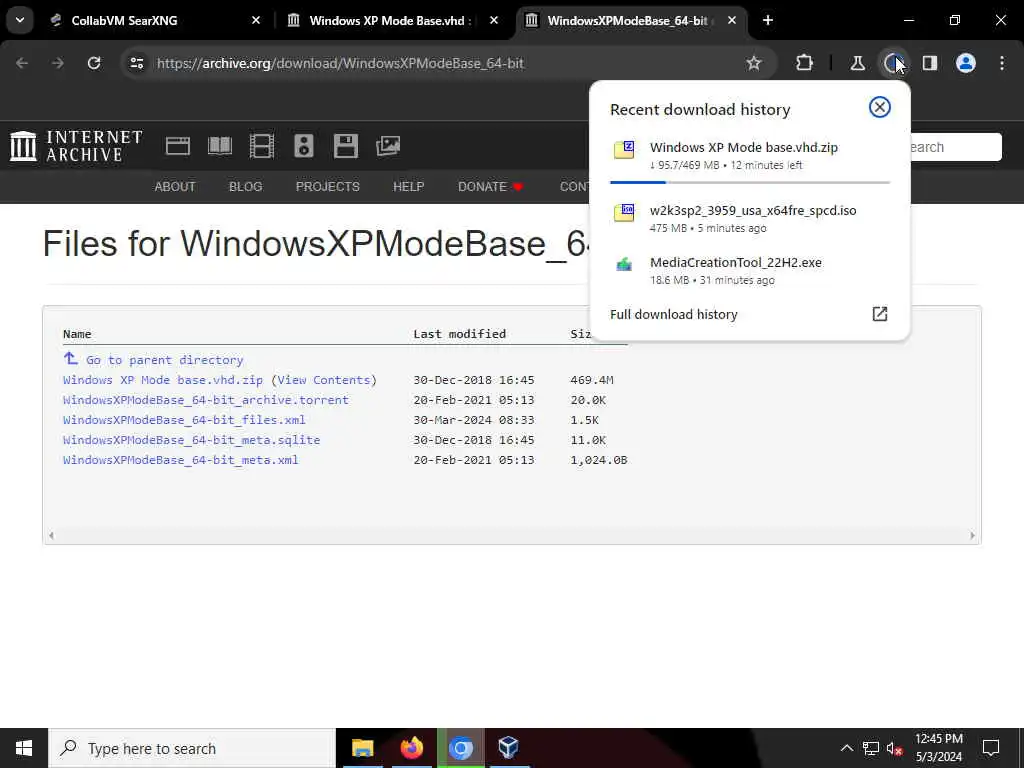Close the Recent download history popup
Image resolution: width=1024 pixels, height=768 pixels.
pyautogui.click(x=880, y=107)
